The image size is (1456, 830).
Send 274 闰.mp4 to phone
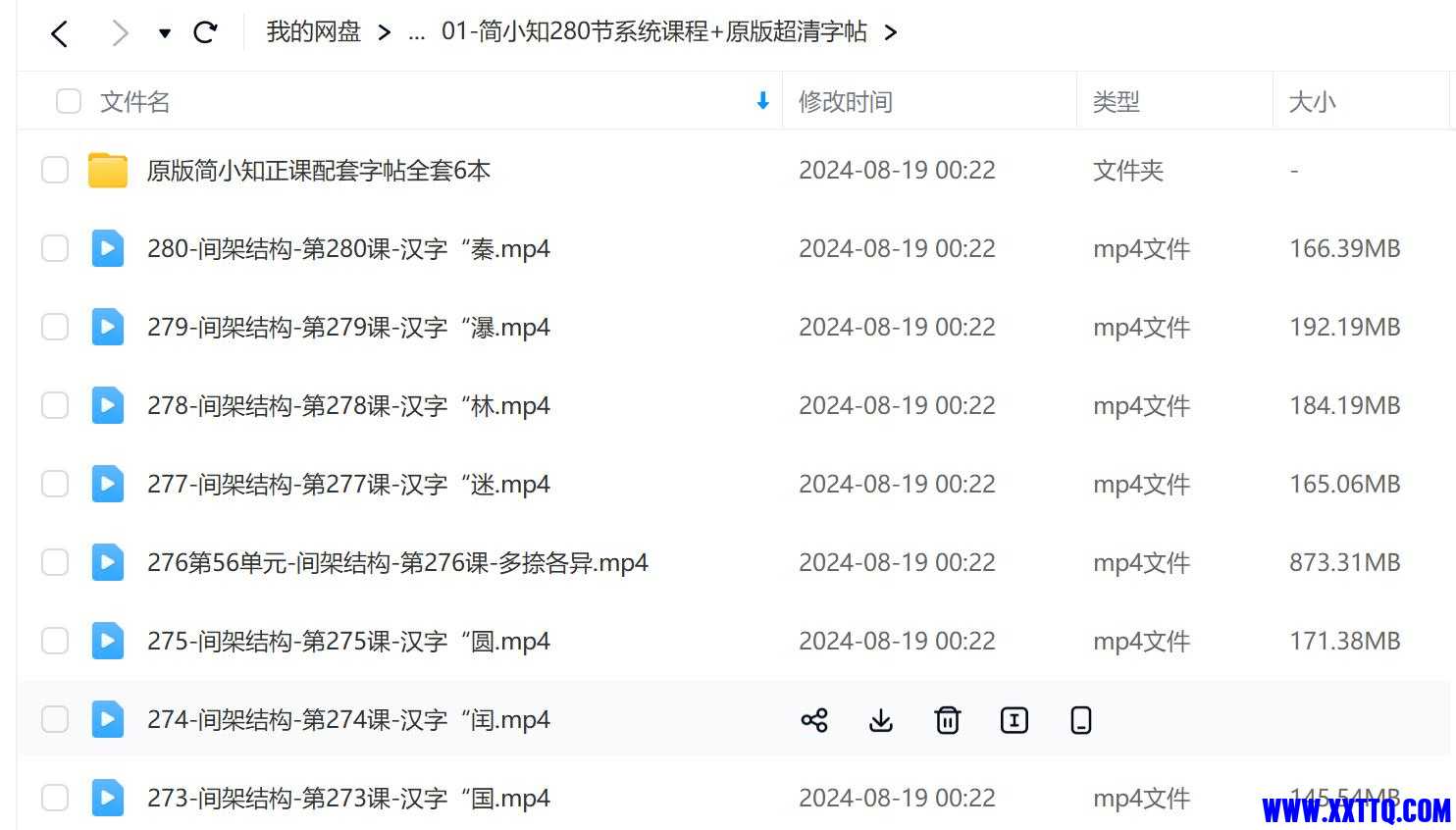(x=1081, y=720)
